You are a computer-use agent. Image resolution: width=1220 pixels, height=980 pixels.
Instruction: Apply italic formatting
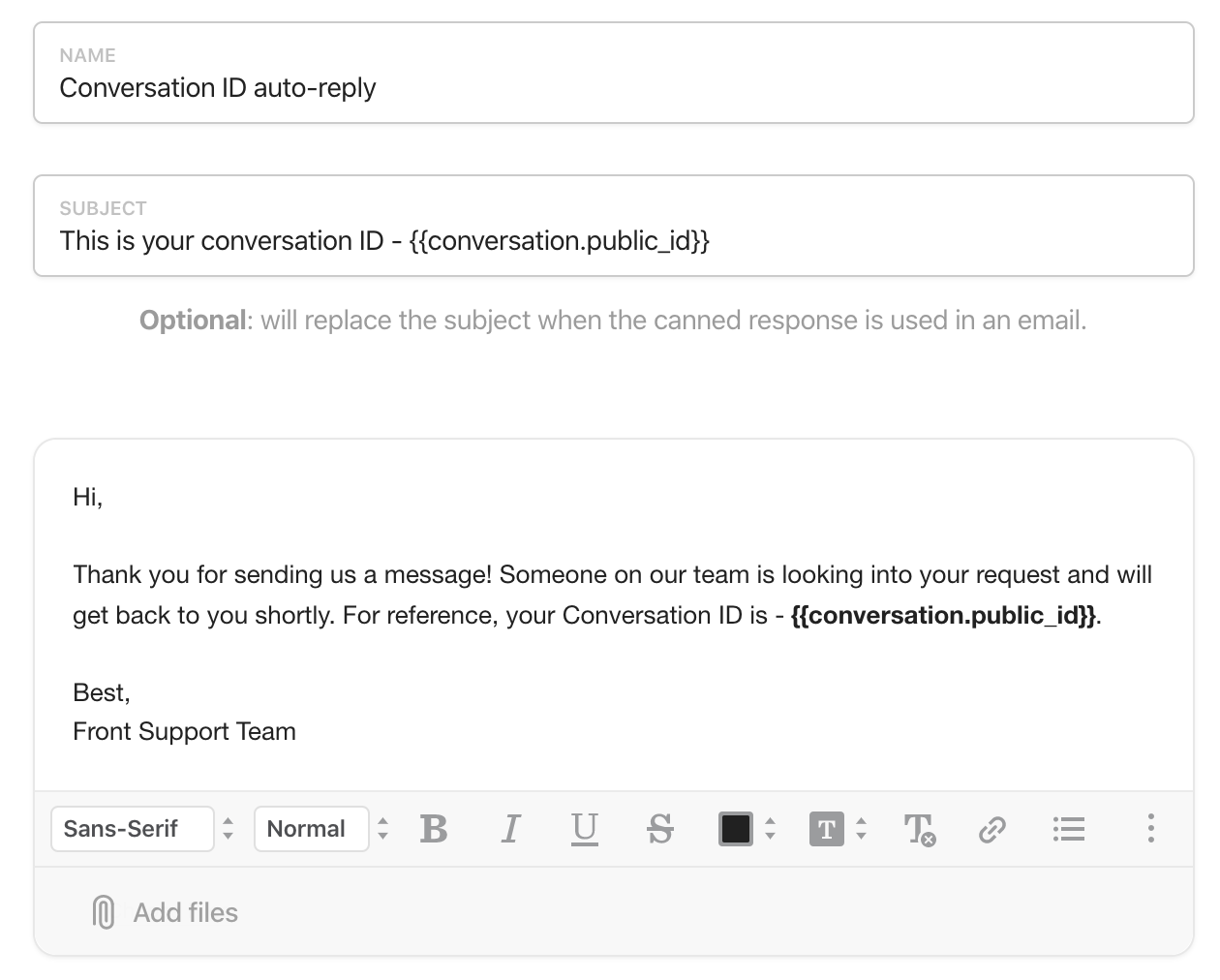[x=510, y=829]
